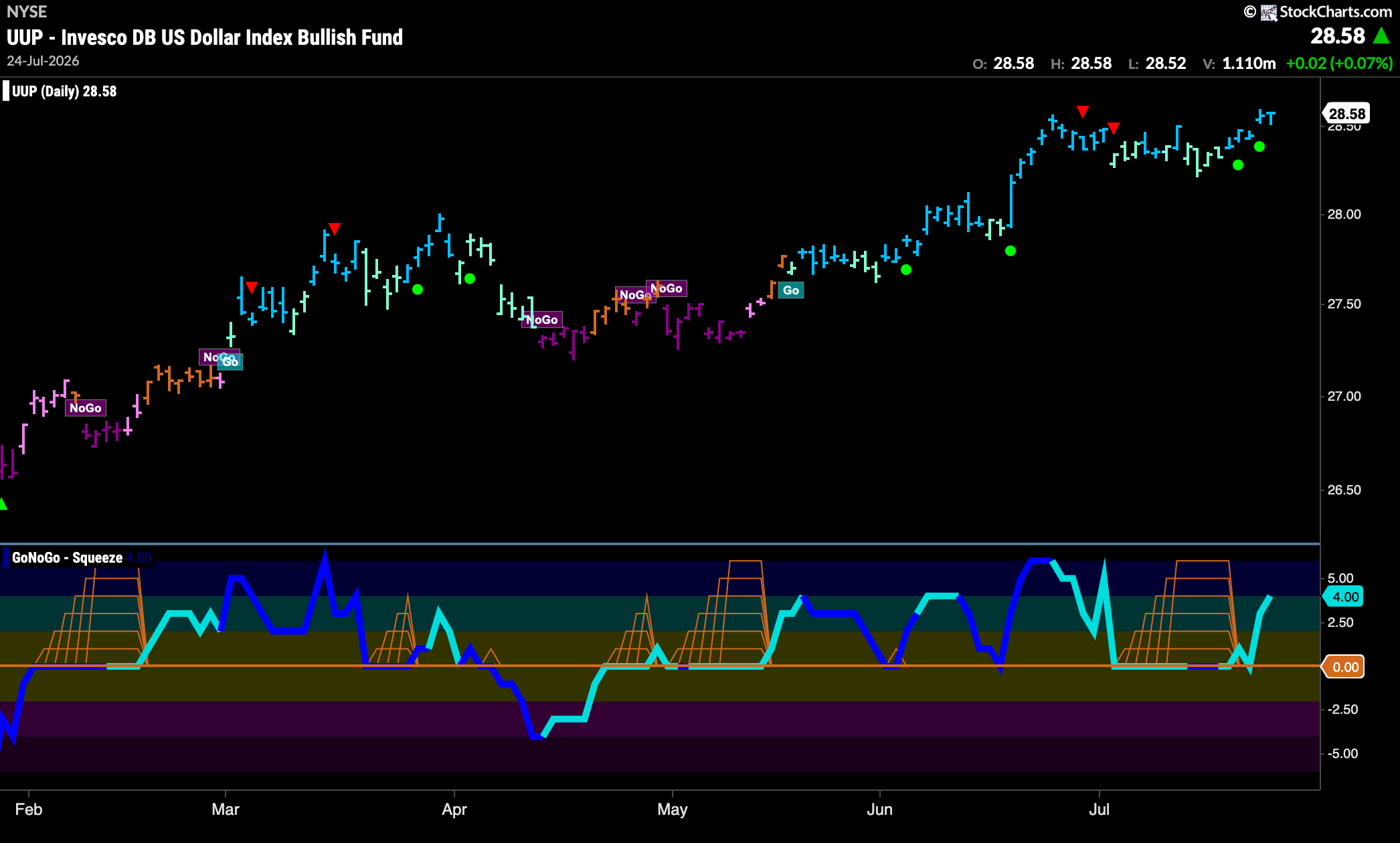Click the Mar label on time axis
Image resolution: width=1400 pixels, height=843 pixels.
point(226,810)
